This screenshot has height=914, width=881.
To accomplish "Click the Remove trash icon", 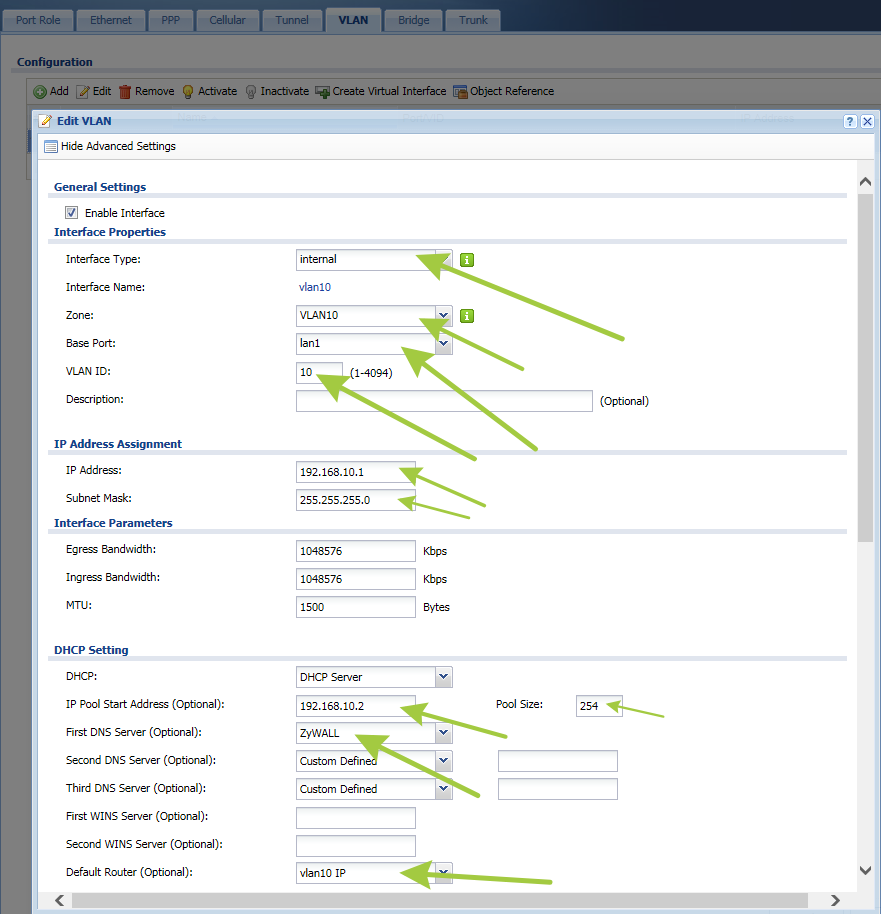I will coord(125,92).
